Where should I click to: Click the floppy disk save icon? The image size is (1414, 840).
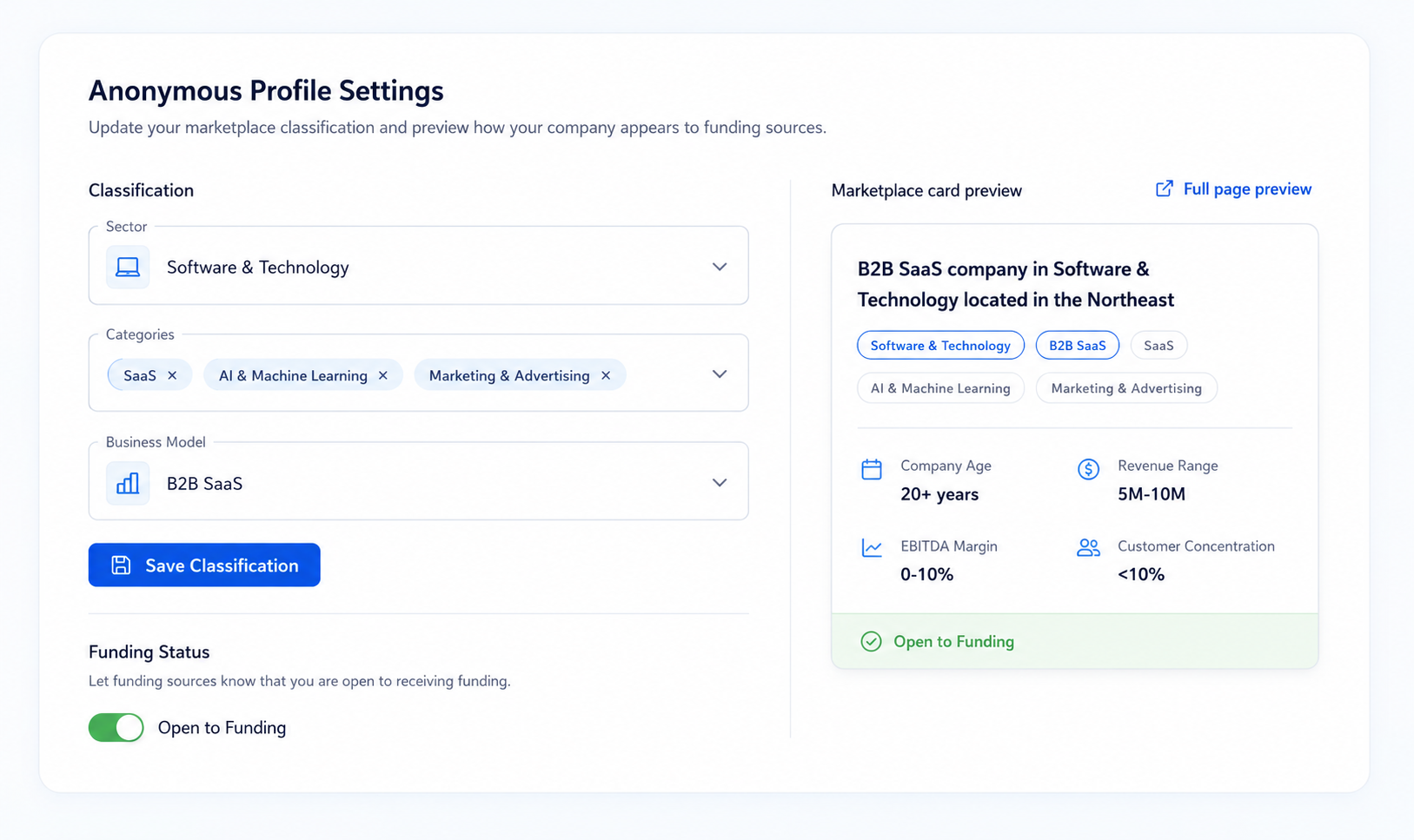pyautogui.click(x=121, y=566)
